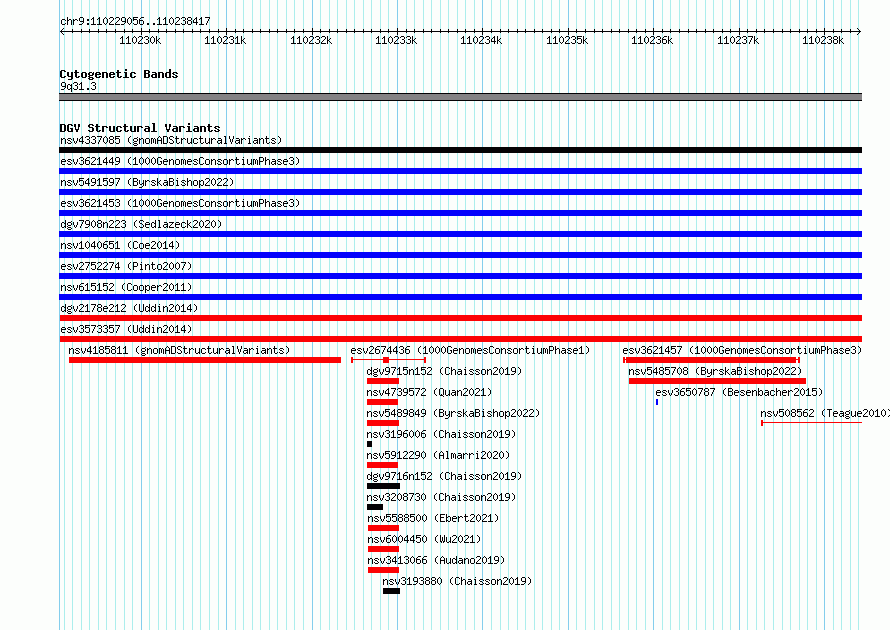Click the gray 9q31.3 cytogenetic band bar
Viewport: 890px width, 630px height.
tap(460, 97)
